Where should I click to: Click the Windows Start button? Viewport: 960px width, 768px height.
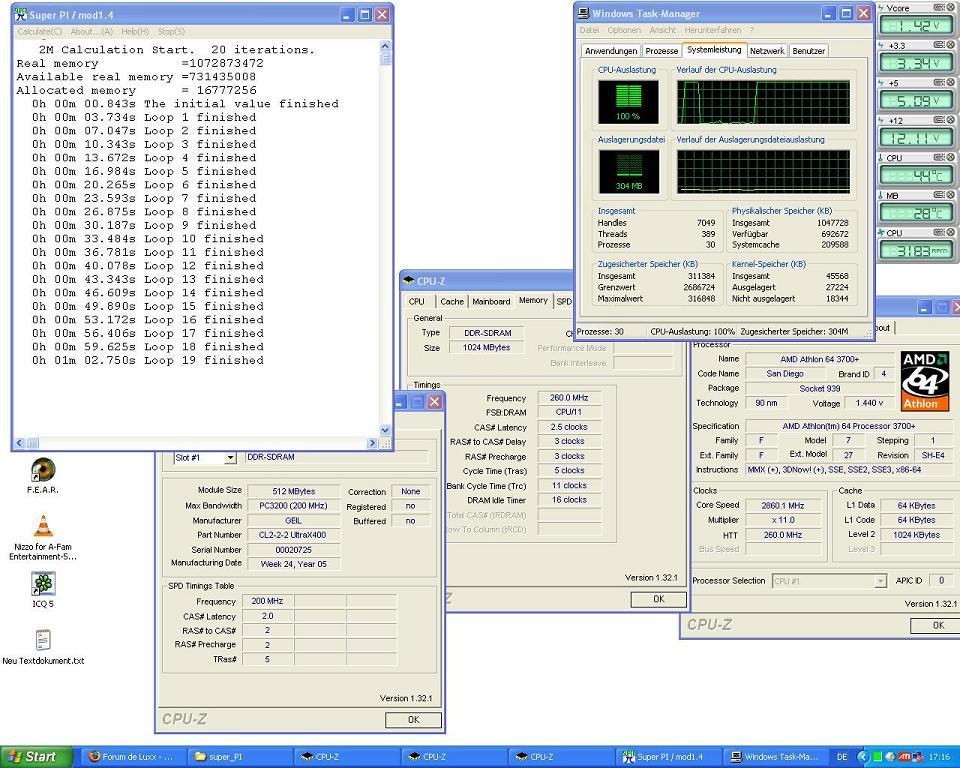[36, 757]
